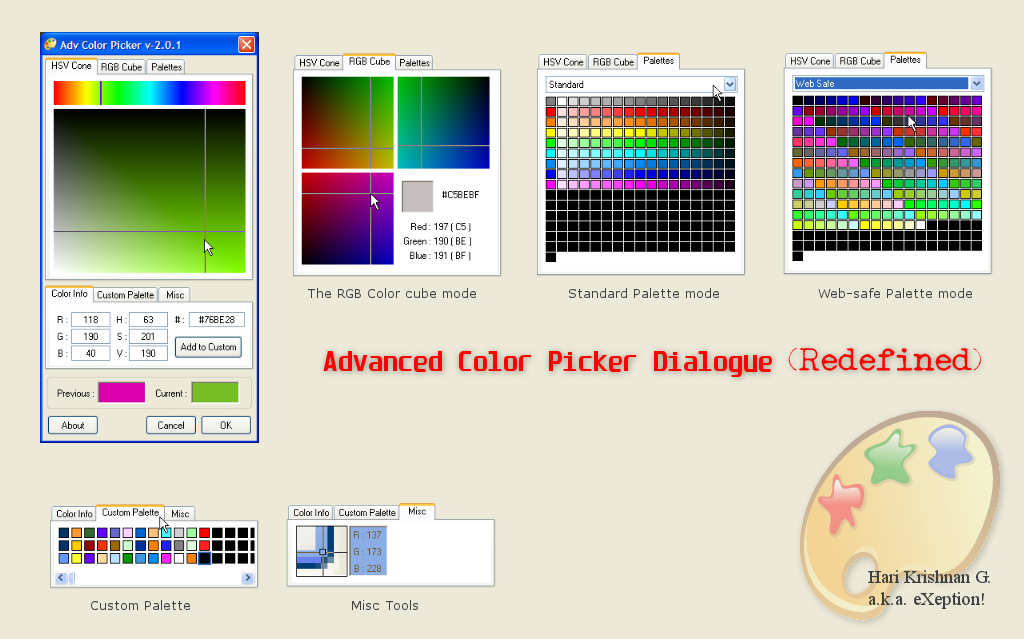
Task: Click the 'B 228' value in the Misc Tools panel
Action: click(x=368, y=568)
